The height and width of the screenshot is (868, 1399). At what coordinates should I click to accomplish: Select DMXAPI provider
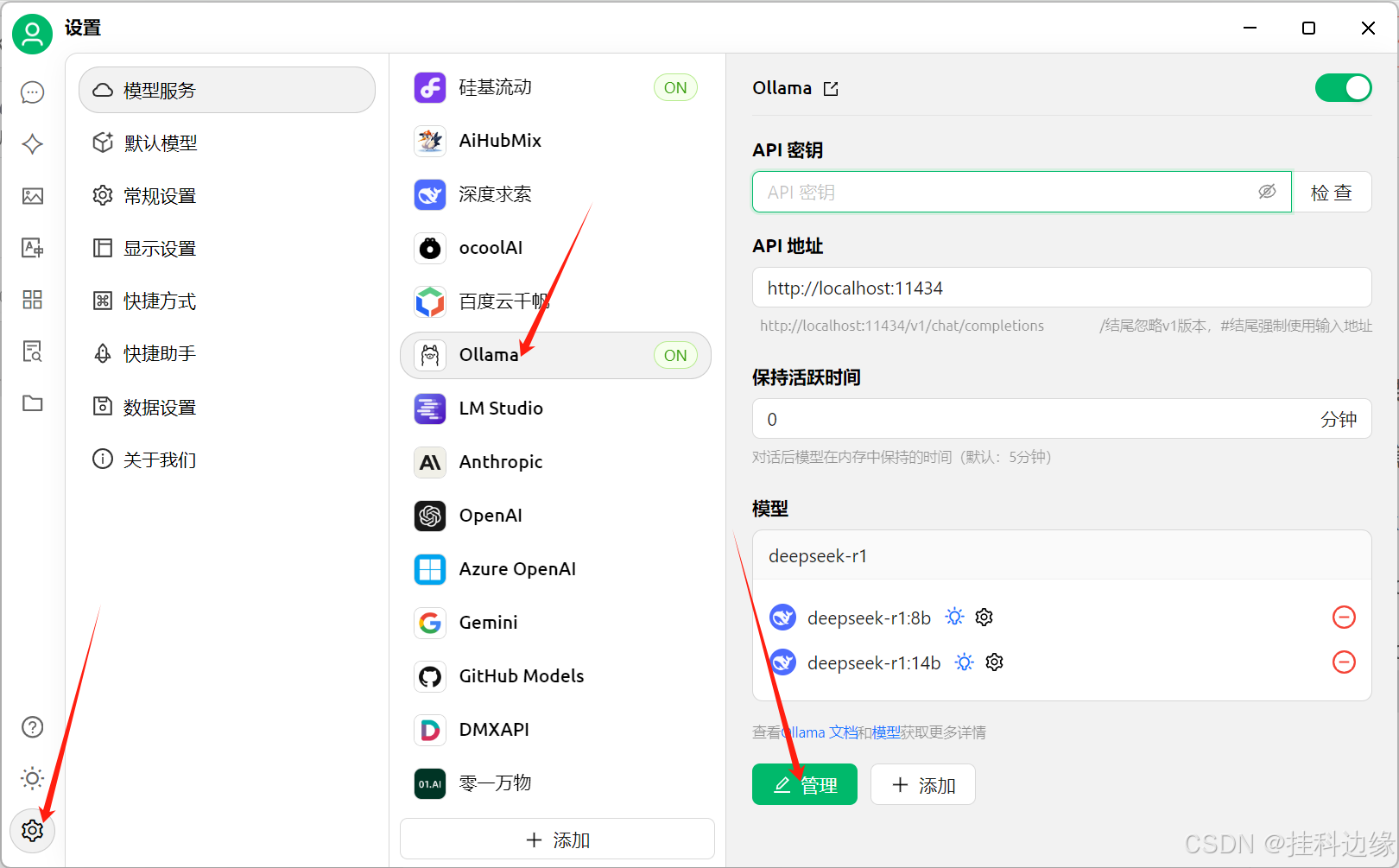(555, 730)
